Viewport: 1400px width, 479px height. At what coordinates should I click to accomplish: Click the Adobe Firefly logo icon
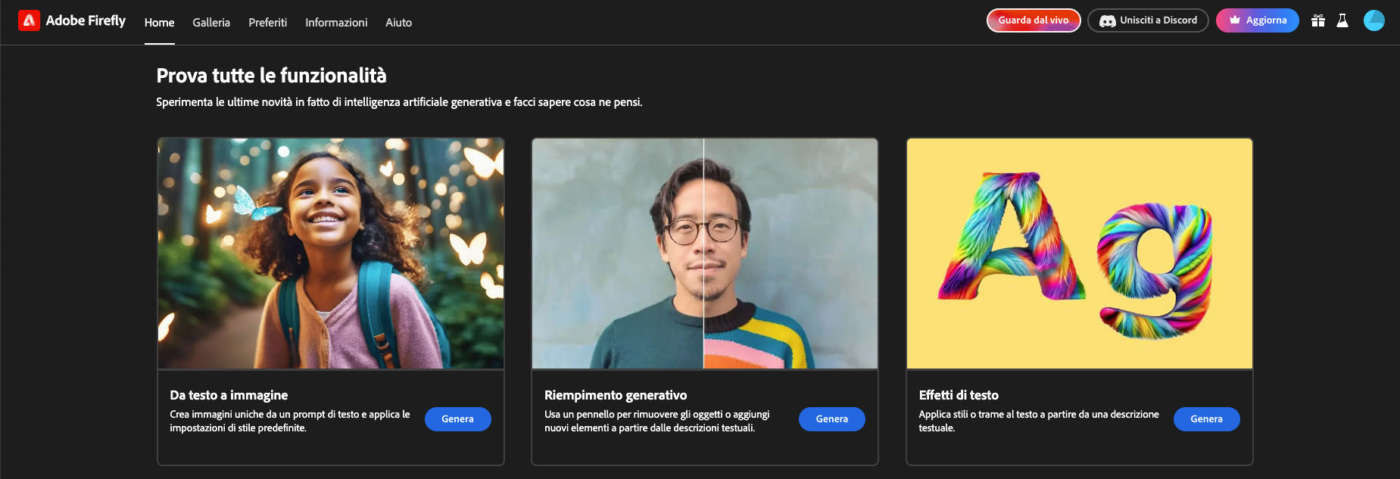29,20
